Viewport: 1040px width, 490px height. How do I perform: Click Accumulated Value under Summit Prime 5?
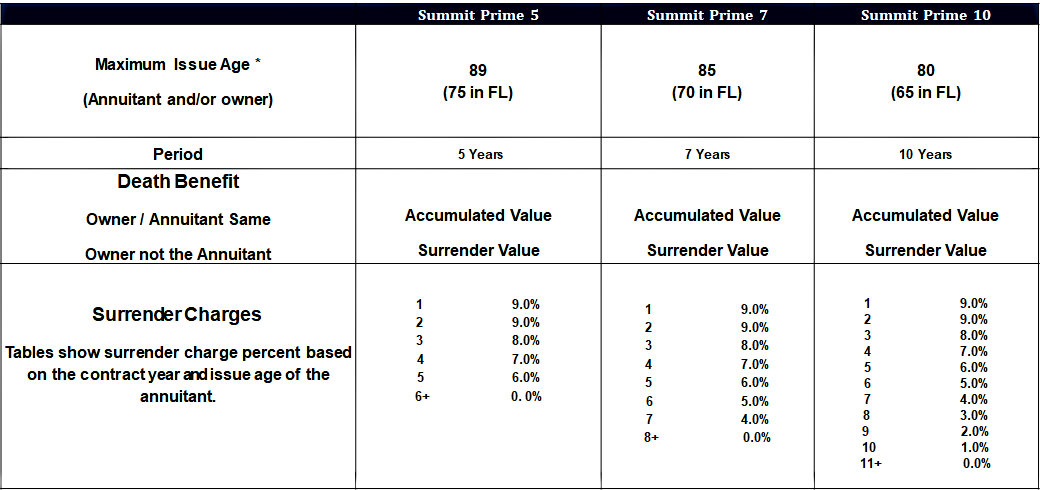pyautogui.click(x=478, y=215)
